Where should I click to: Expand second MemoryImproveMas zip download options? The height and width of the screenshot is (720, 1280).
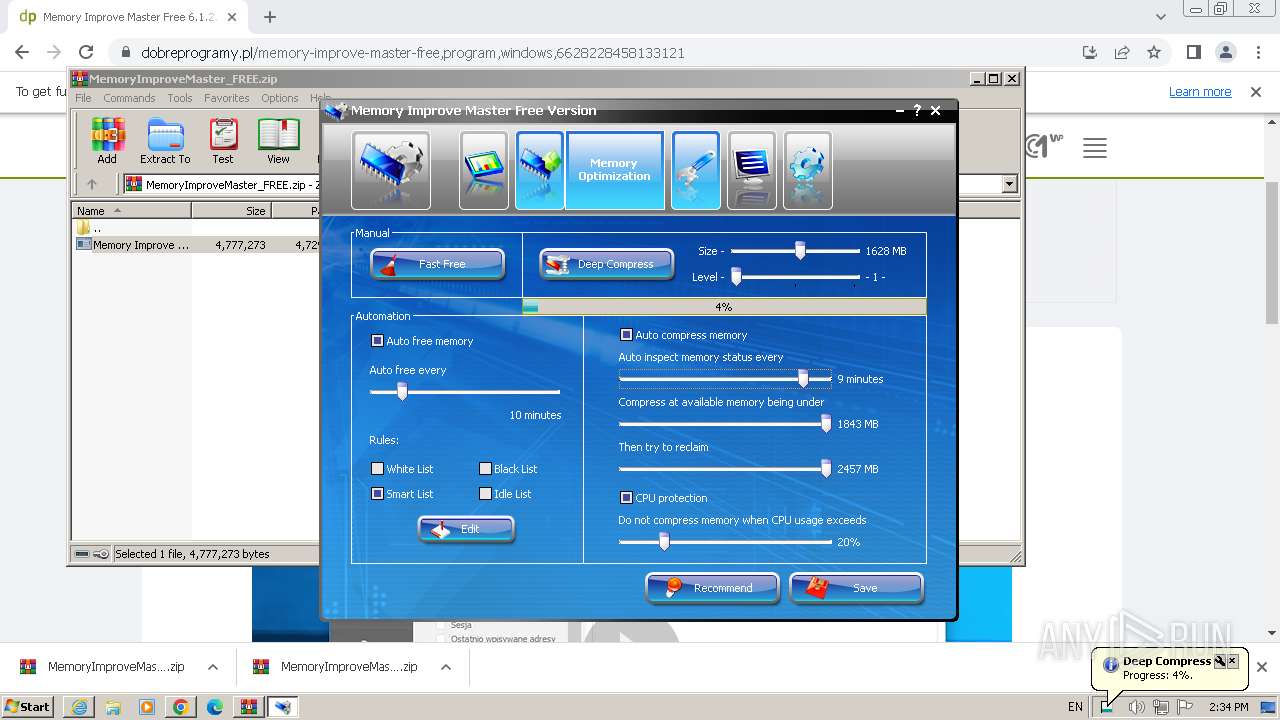point(446,667)
